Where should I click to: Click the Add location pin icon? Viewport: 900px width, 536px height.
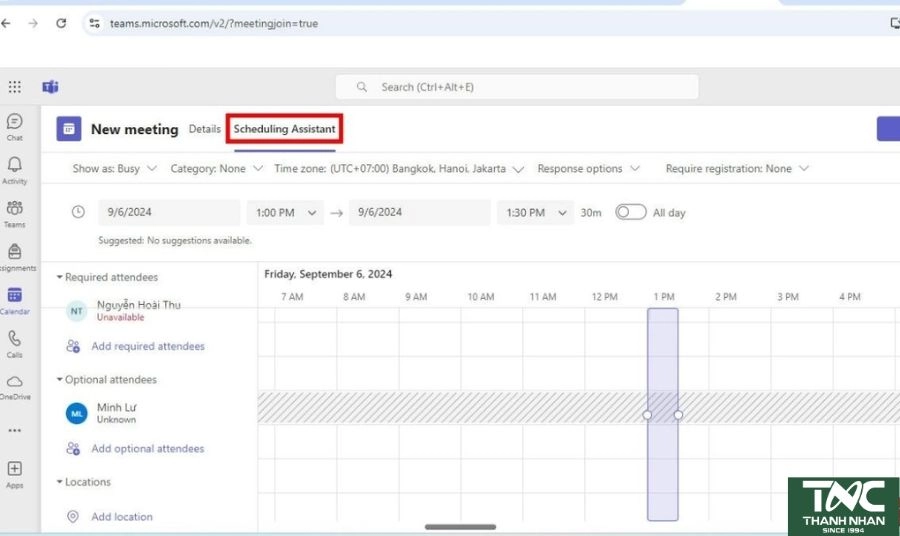(x=73, y=516)
